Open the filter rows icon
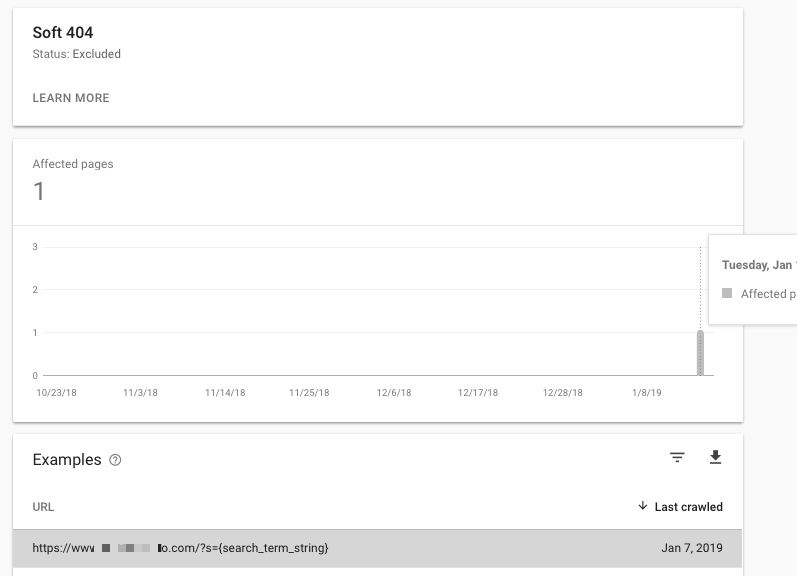The height and width of the screenshot is (576, 797). coord(677,458)
